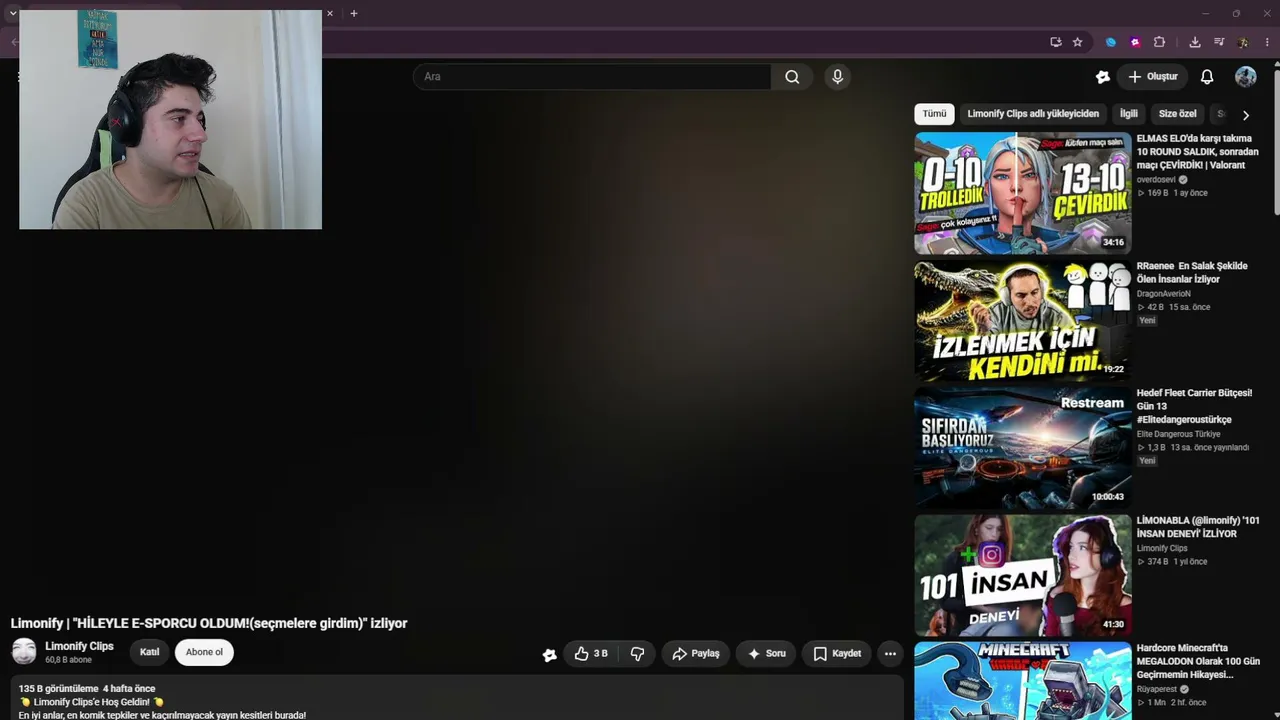The width and height of the screenshot is (1280, 720).
Task: Select the Tümü filter chip
Action: pos(934,114)
